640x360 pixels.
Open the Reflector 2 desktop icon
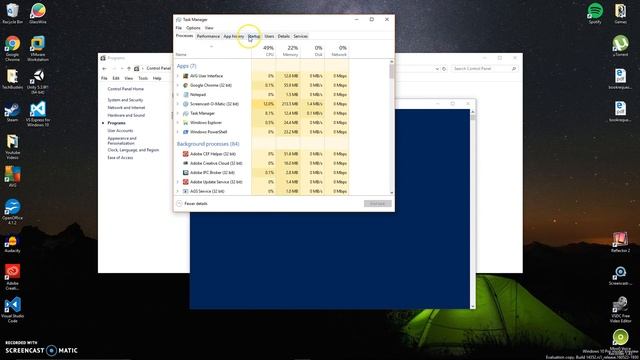pos(620,242)
